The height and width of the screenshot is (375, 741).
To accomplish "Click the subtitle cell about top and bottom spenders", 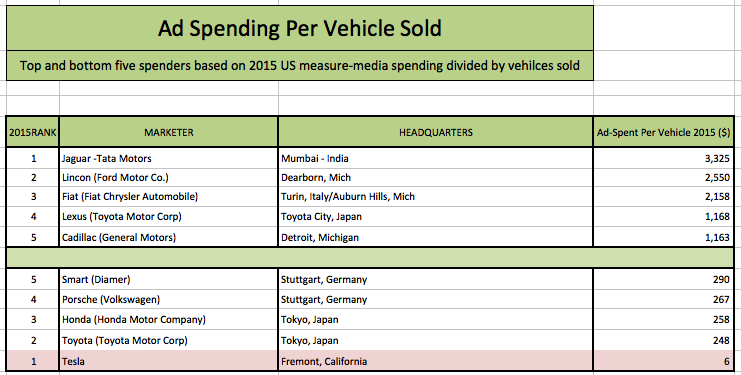I will tap(300, 65).
